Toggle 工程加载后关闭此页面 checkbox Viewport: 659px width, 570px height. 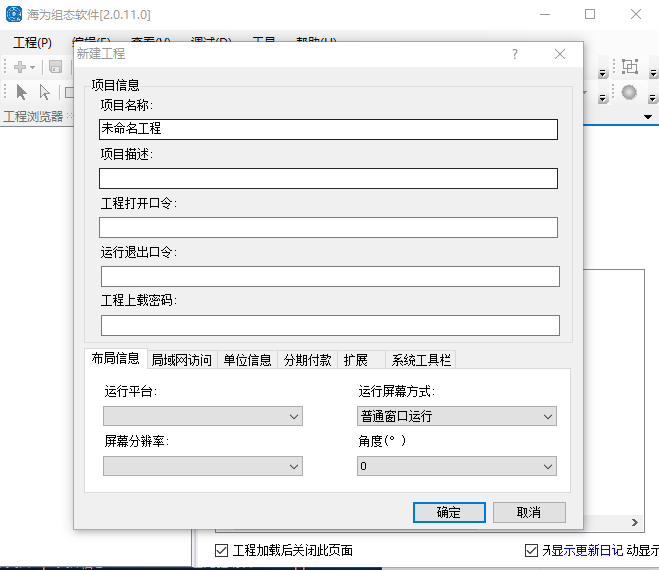tap(221, 550)
